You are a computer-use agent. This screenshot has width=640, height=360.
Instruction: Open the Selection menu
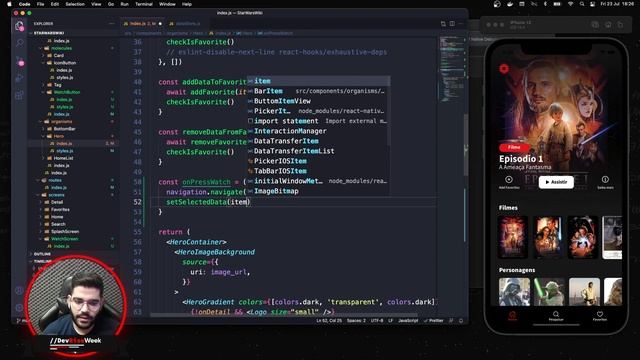coord(75,4)
